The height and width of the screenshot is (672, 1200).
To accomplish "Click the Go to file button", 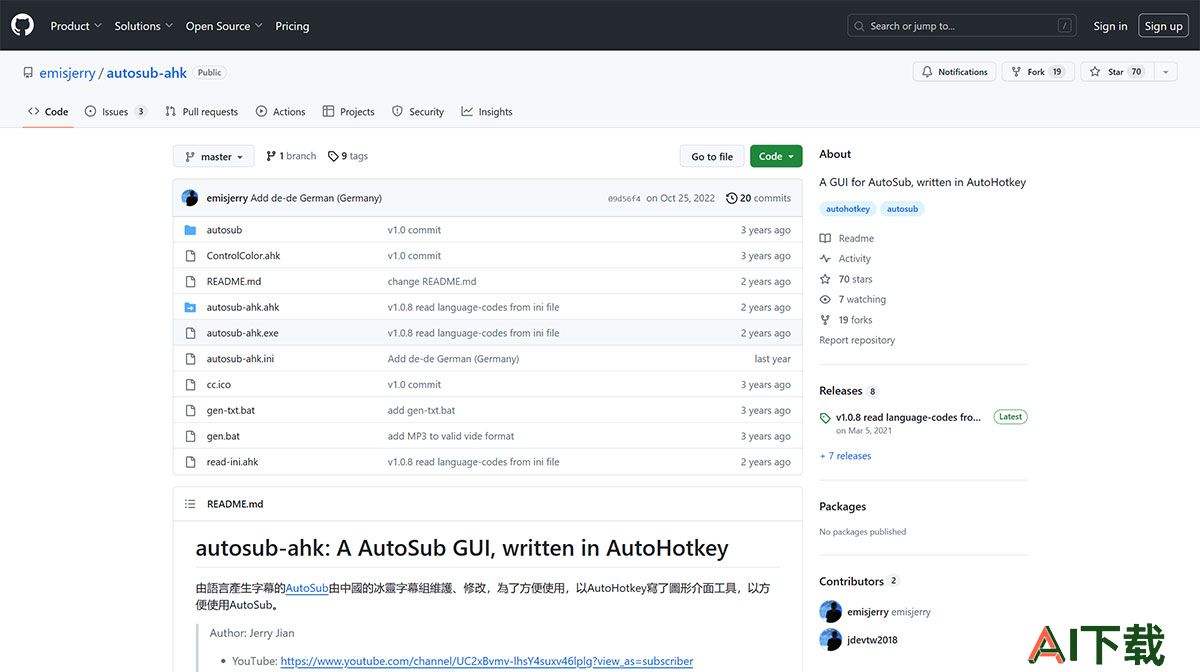I will point(712,157).
